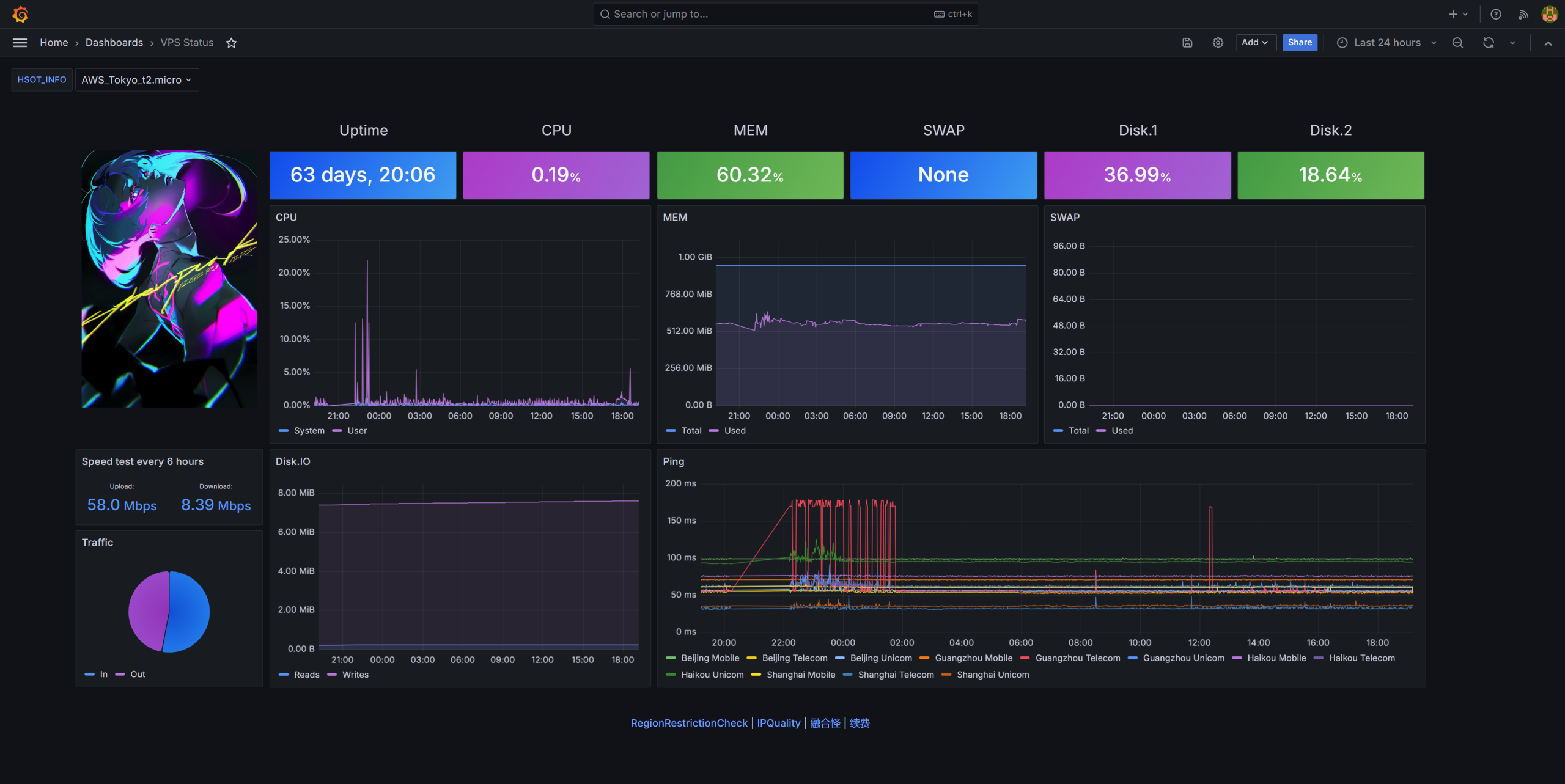Click the 18.64% Disk.2 stat tile
This screenshot has height=784, width=1565.
click(x=1331, y=175)
